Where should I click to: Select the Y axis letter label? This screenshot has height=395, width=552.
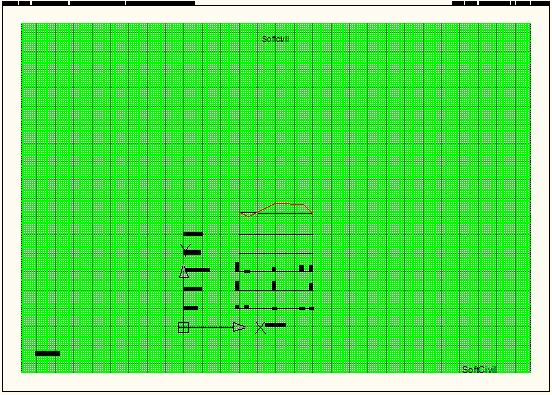click(185, 249)
